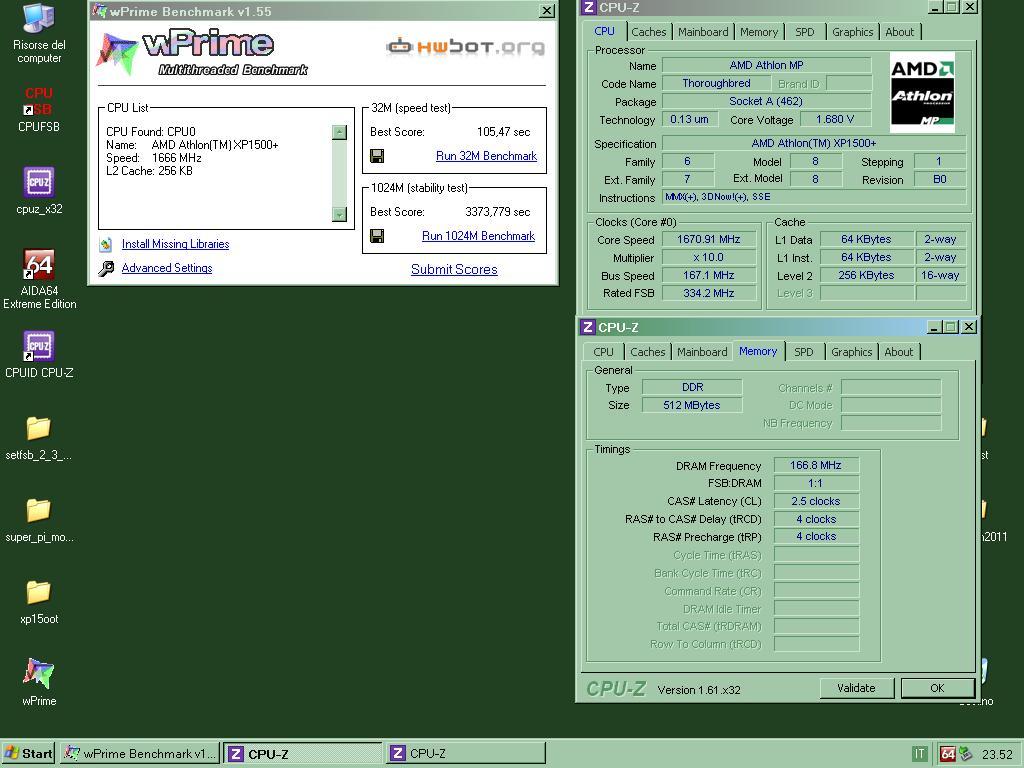1024x768 pixels.
Task: Run the 1024M Benchmark
Action: point(478,236)
